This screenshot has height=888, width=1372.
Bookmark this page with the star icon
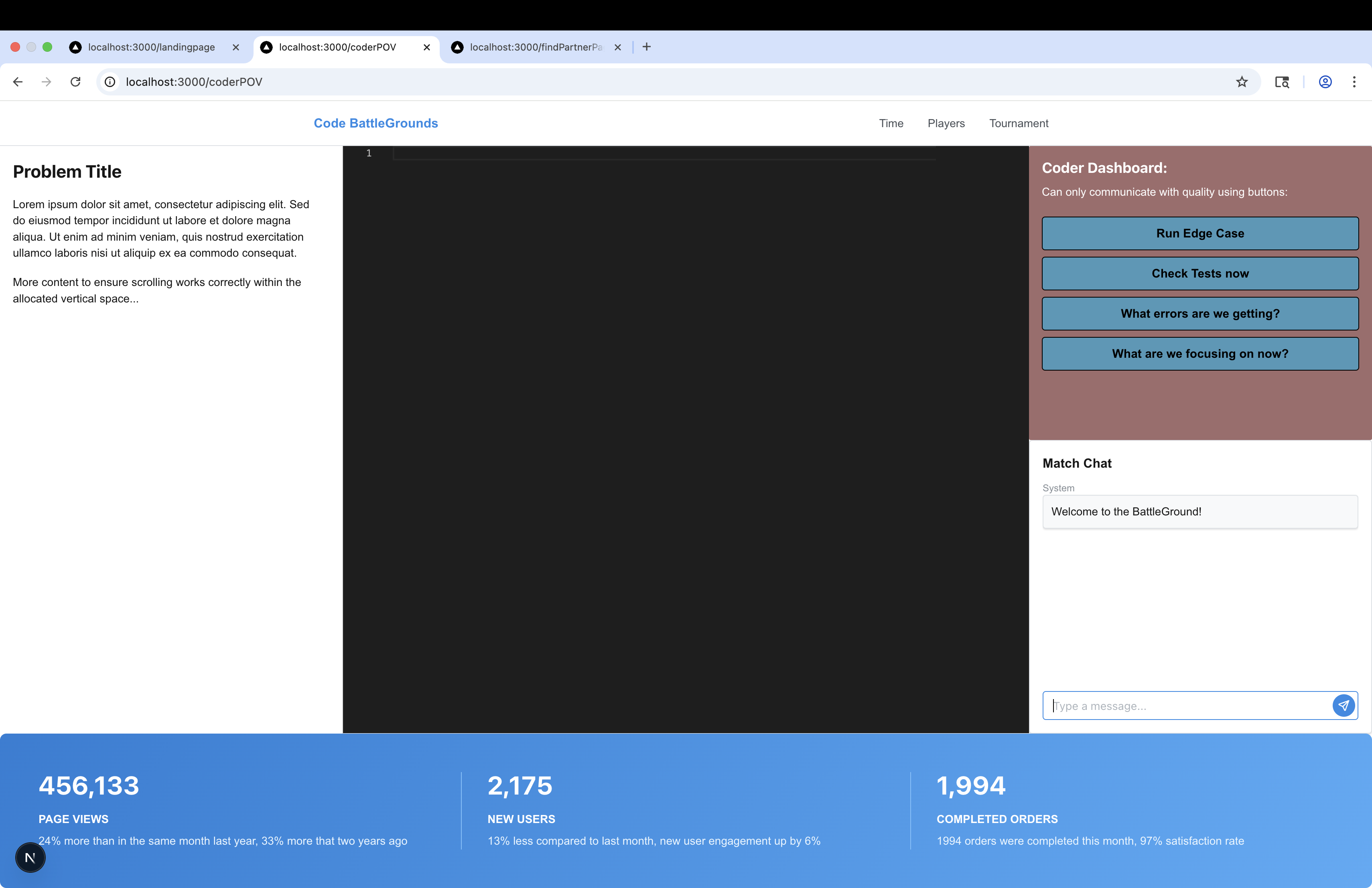click(1242, 82)
